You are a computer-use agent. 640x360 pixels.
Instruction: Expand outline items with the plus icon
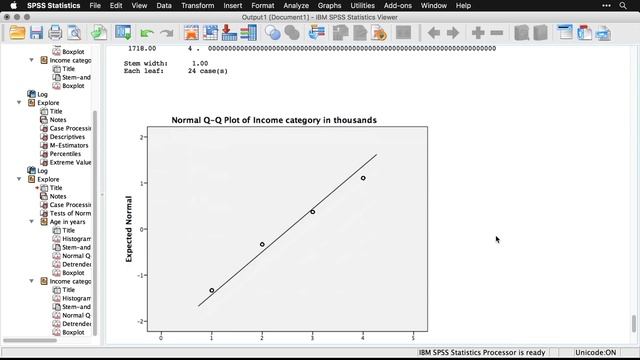click(478, 33)
